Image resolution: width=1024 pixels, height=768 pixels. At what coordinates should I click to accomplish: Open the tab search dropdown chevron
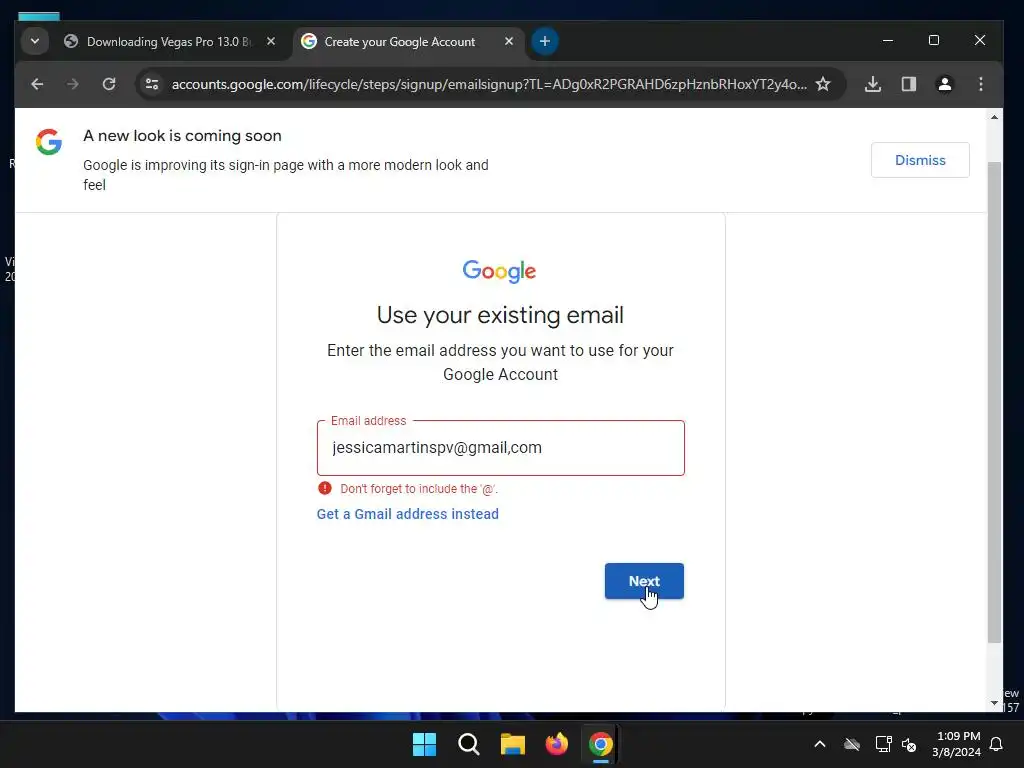coord(35,41)
